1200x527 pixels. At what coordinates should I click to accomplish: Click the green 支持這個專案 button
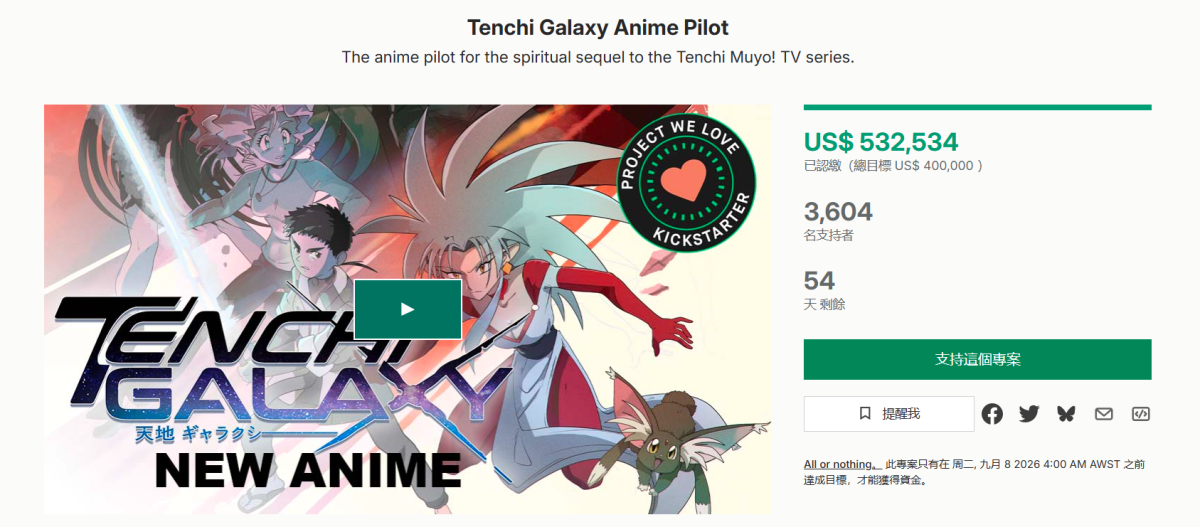(x=977, y=359)
